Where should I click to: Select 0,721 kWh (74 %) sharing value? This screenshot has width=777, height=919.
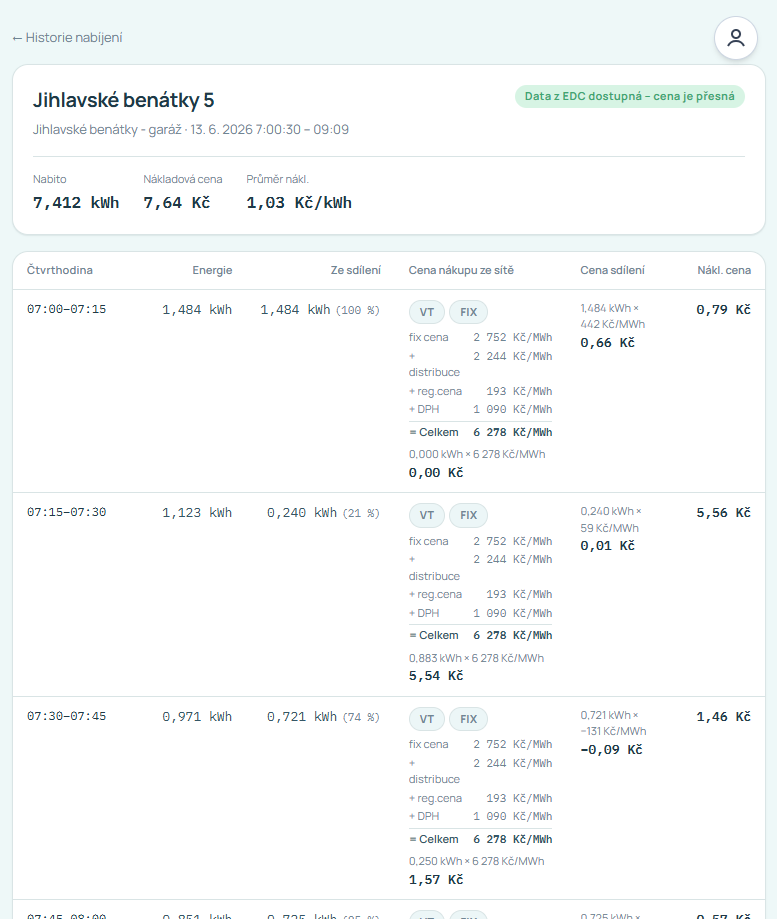click(x=323, y=717)
